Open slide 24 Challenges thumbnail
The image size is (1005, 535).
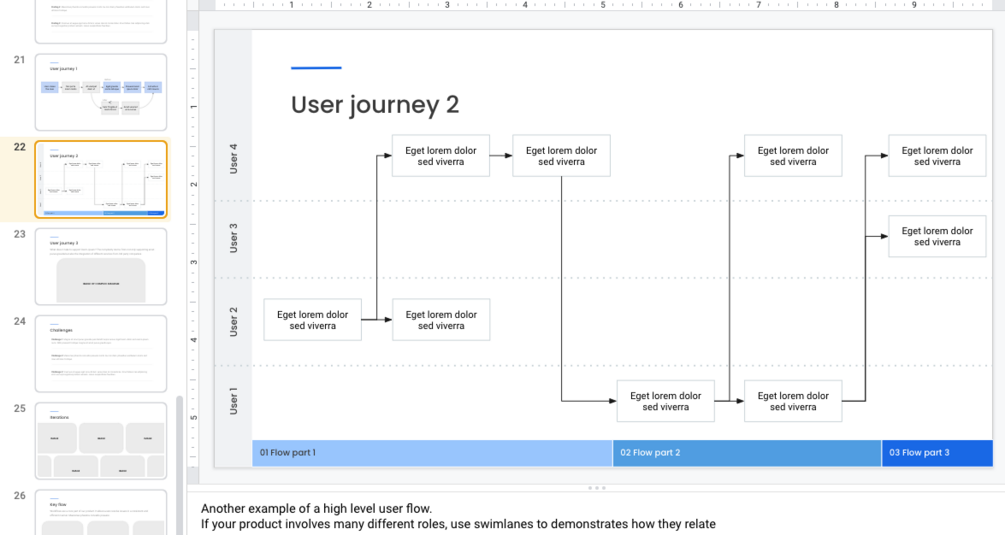click(101, 354)
